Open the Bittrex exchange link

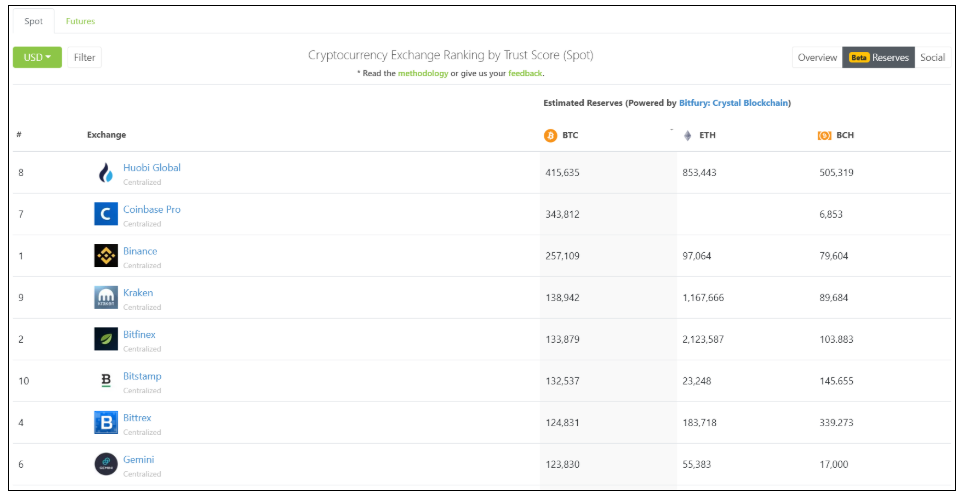click(137, 417)
